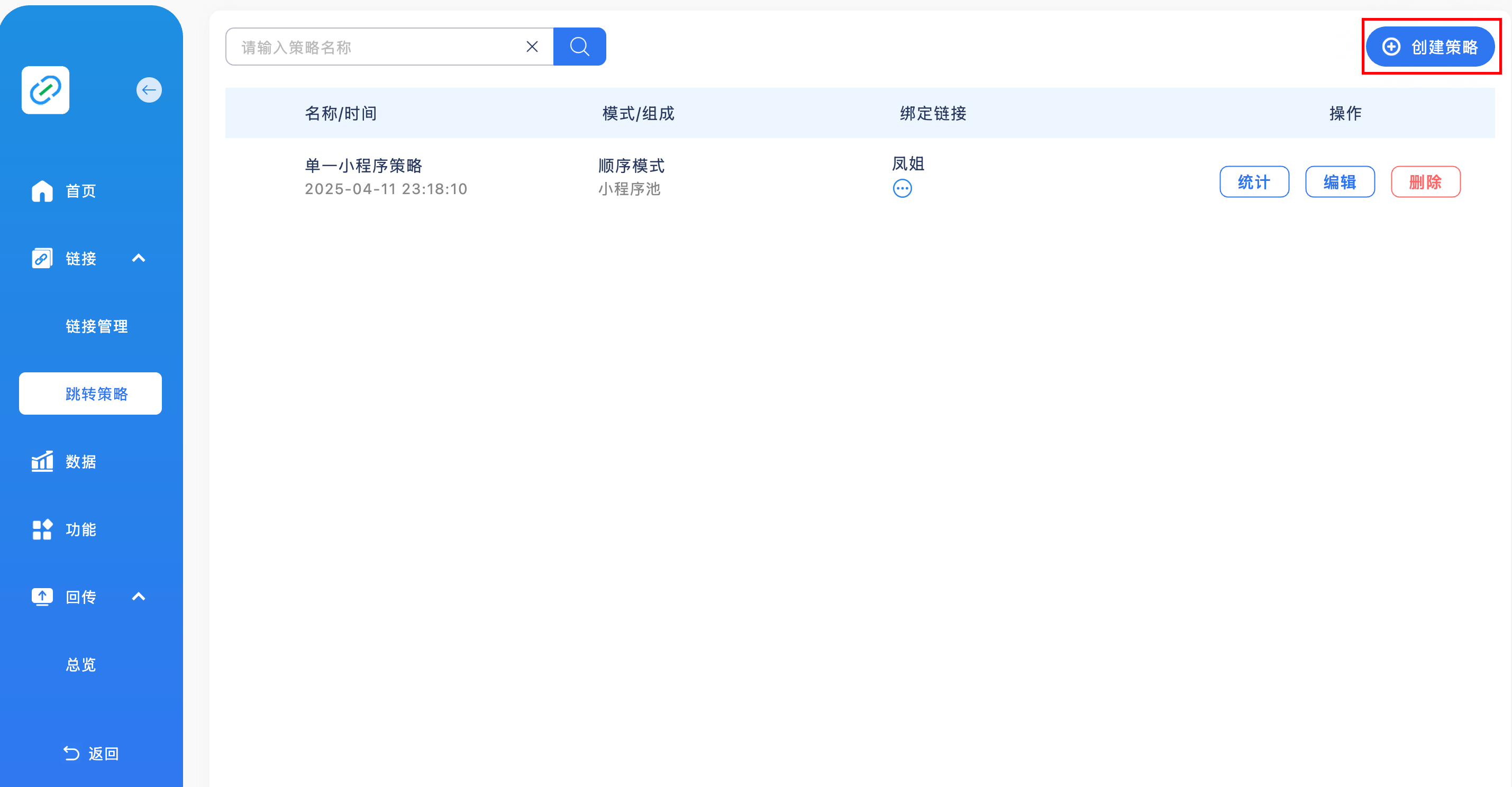Click 创建策略 button
Screen dimensions: 1512x787
pos(1431,47)
